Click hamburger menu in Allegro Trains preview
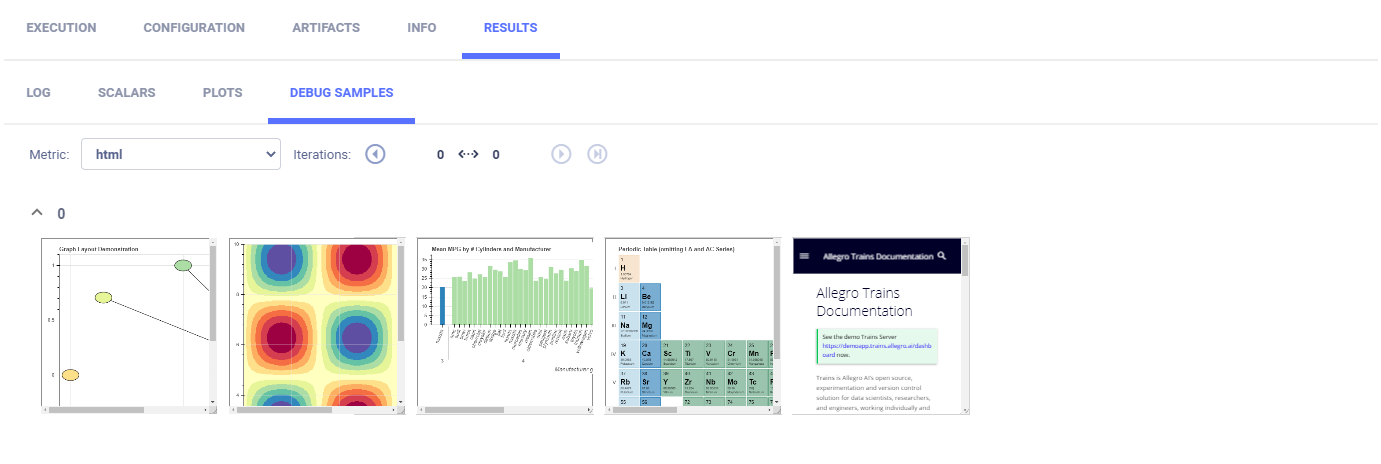Screen dimensions: 1381x464 (805, 257)
